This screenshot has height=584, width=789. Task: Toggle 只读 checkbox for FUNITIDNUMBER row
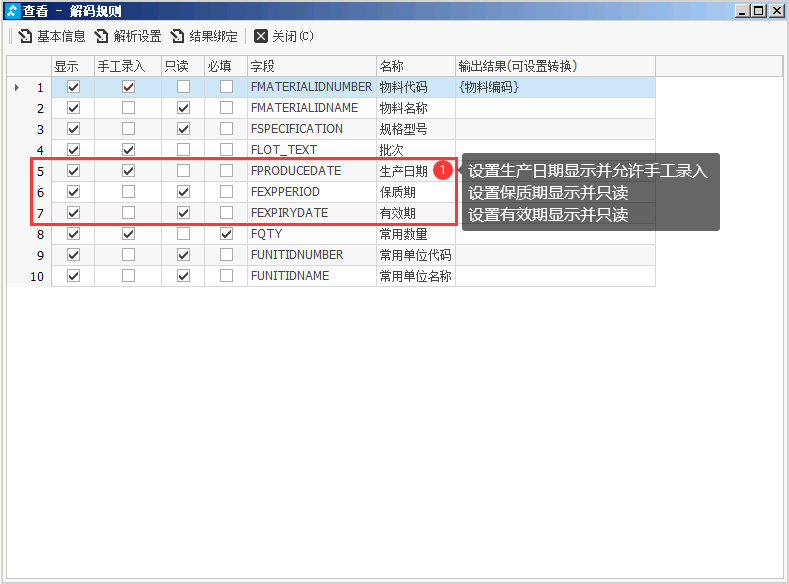coord(183,255)
